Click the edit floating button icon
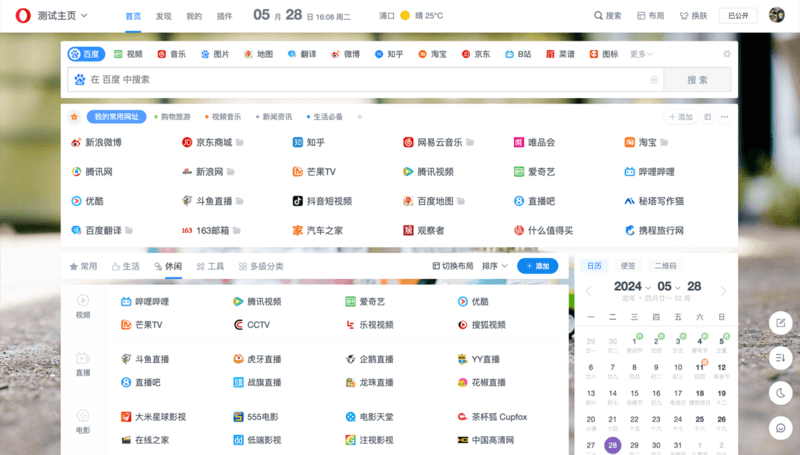800x455 pixels. pos(781,323)
